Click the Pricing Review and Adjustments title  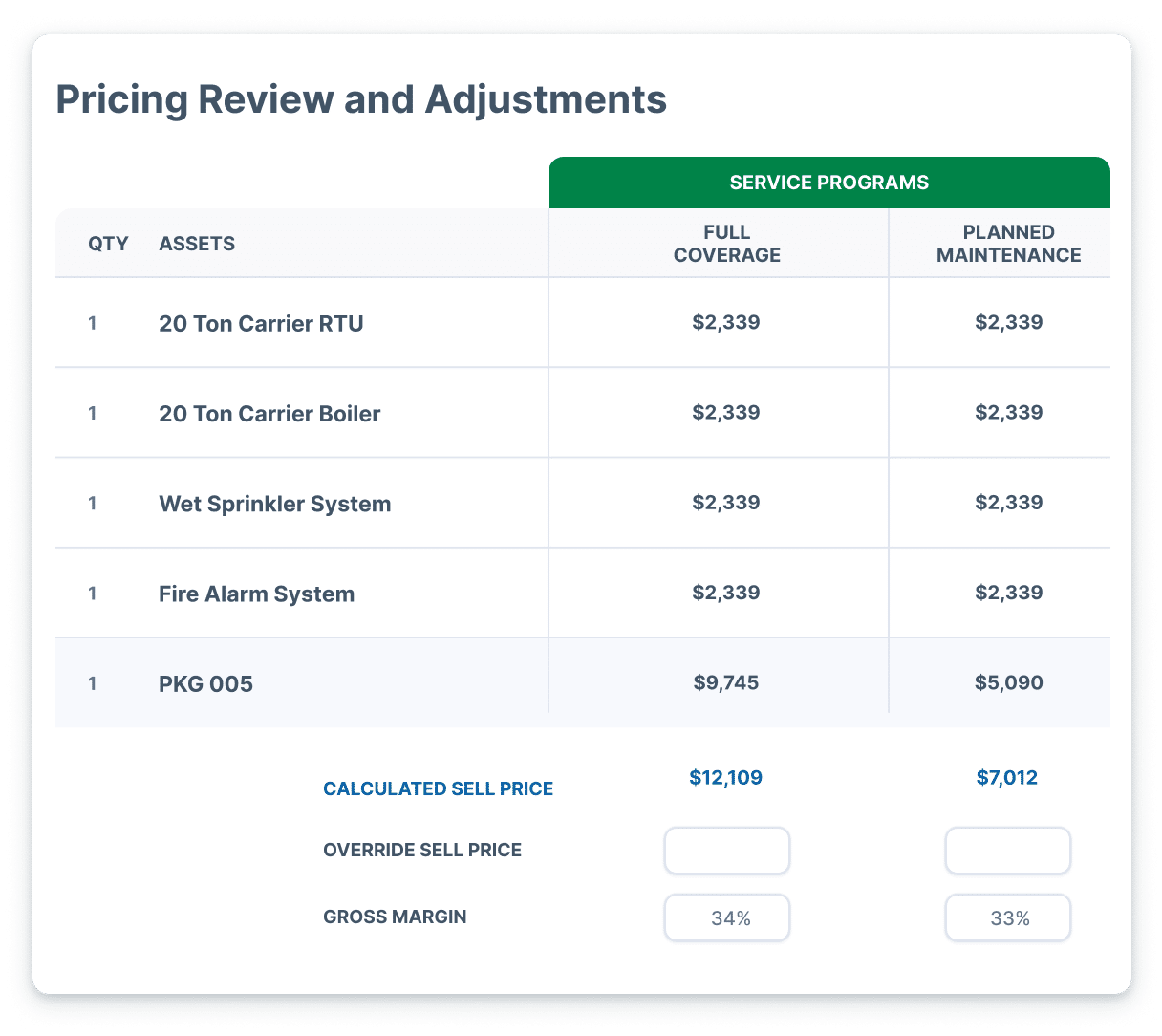pos(362,98)
